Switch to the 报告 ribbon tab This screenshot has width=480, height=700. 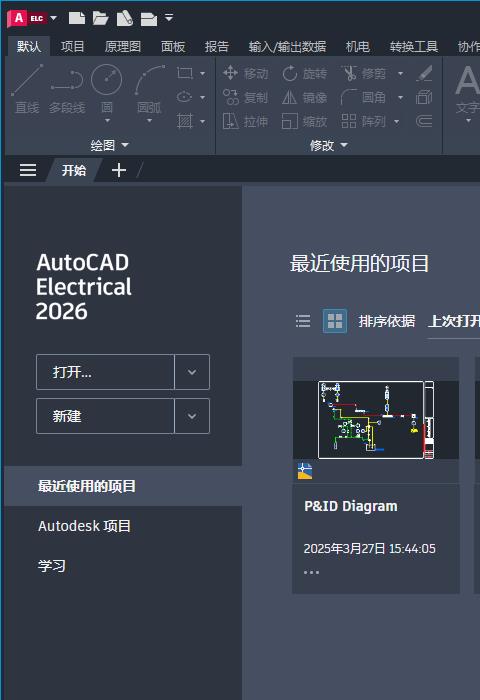click(x=217, y=46)
